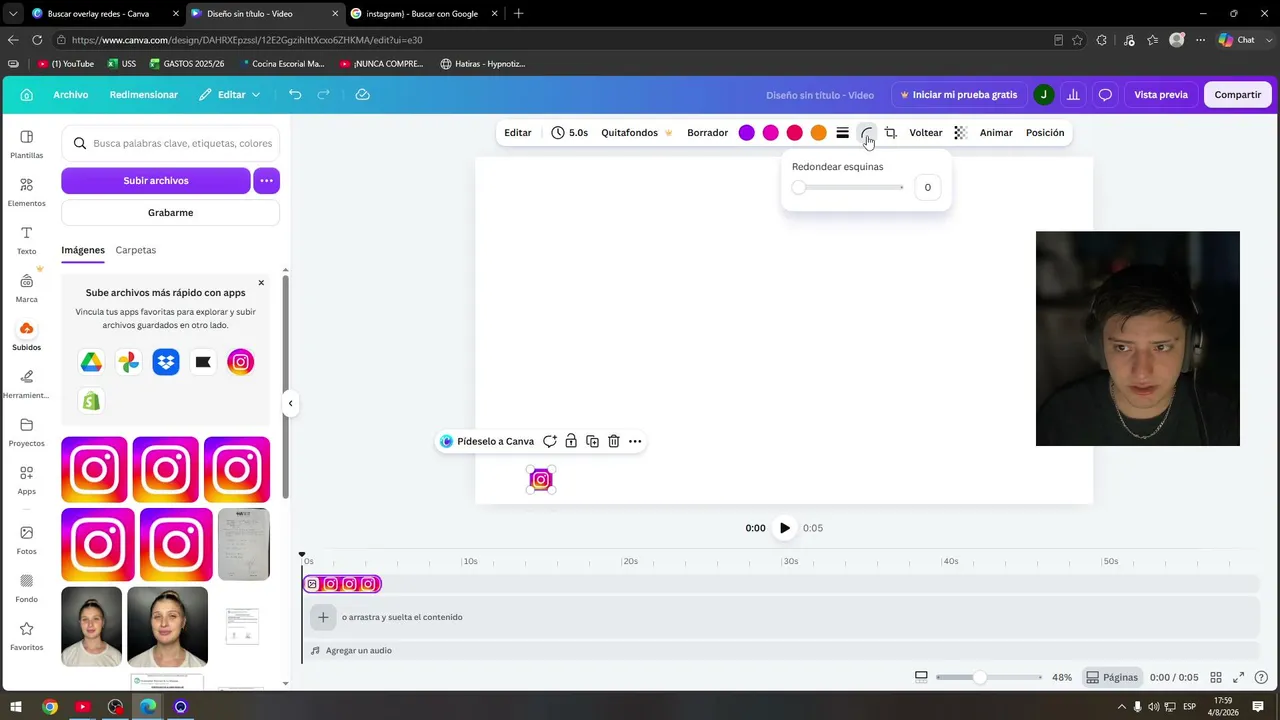Toggle grid view of pages
This screenshot has width=1280, height=720.
coord(1216,677)
